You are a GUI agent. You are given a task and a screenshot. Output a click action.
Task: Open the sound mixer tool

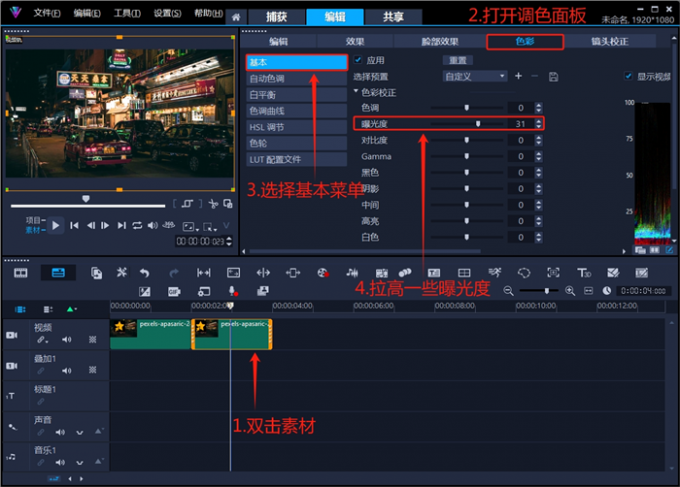click(352, 273)
